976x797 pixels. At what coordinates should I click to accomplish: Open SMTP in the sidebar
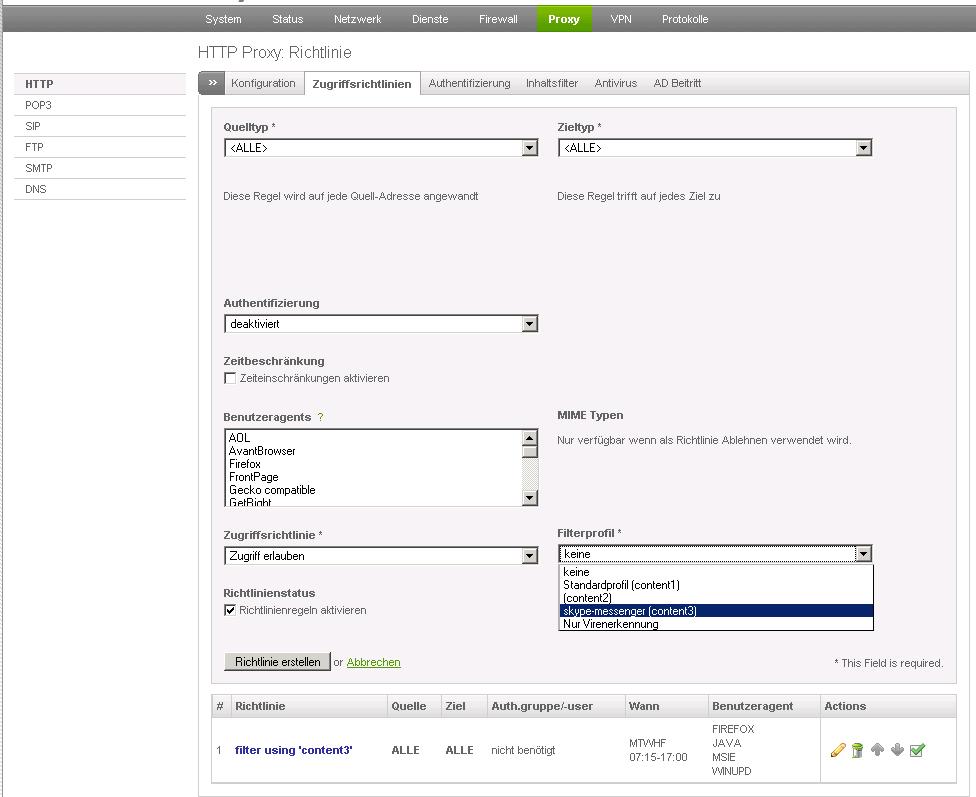click(100, 168)
